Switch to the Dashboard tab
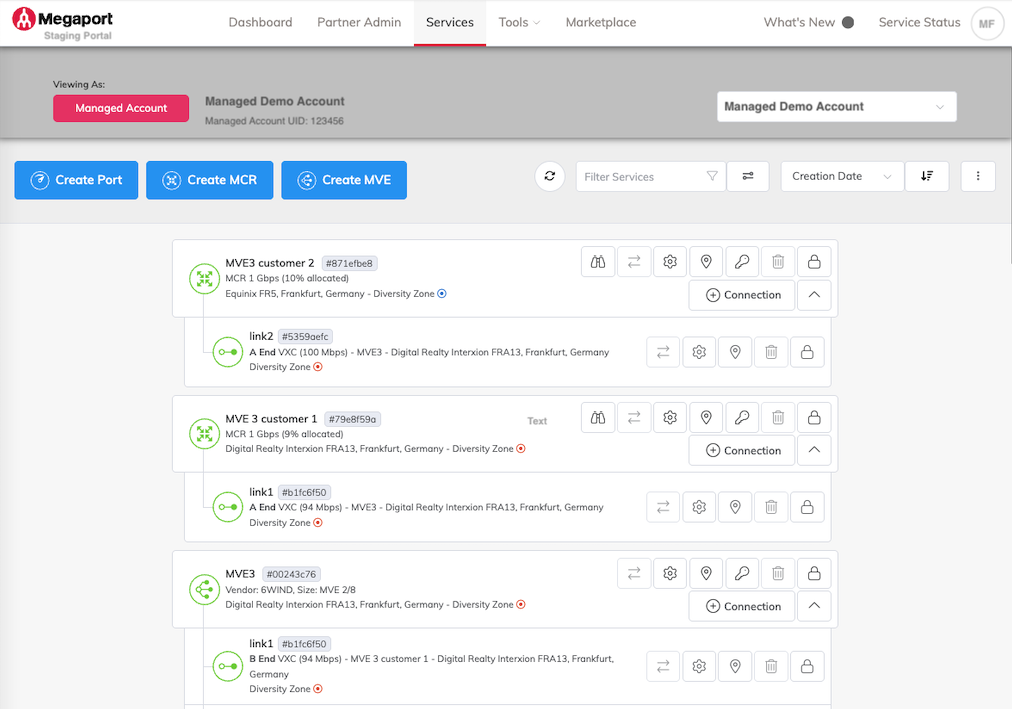The width and height of the screenshot is (1012, 709). [260, 22]
